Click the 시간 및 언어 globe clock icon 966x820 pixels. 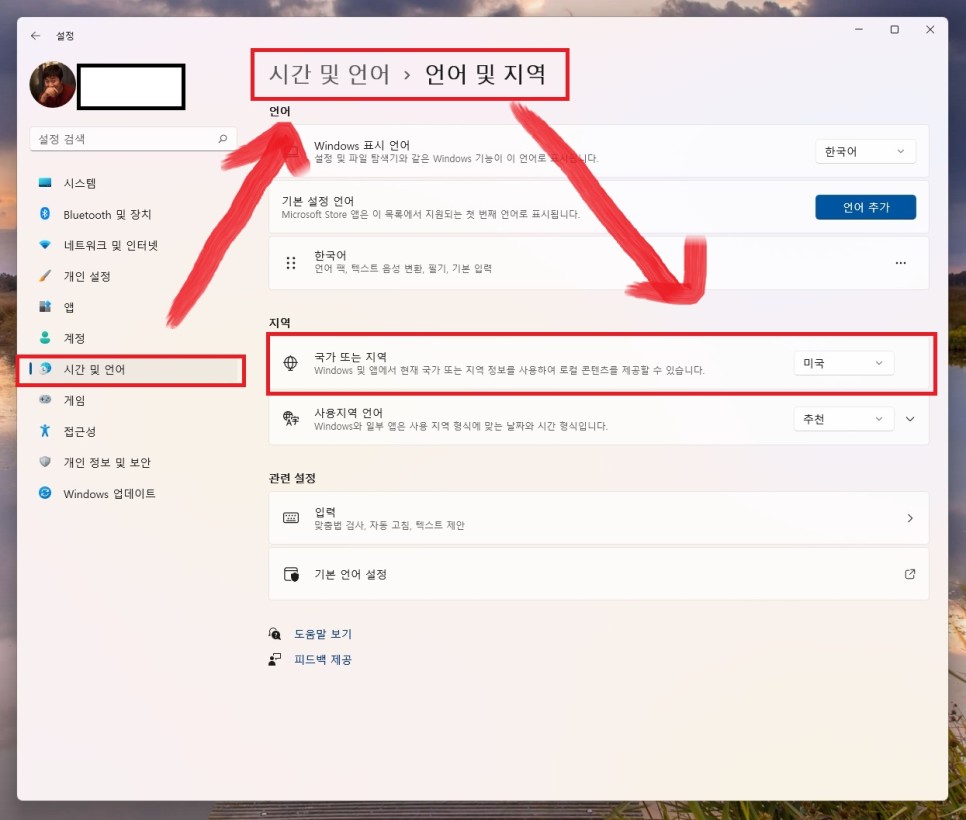[x=45, y=368]
